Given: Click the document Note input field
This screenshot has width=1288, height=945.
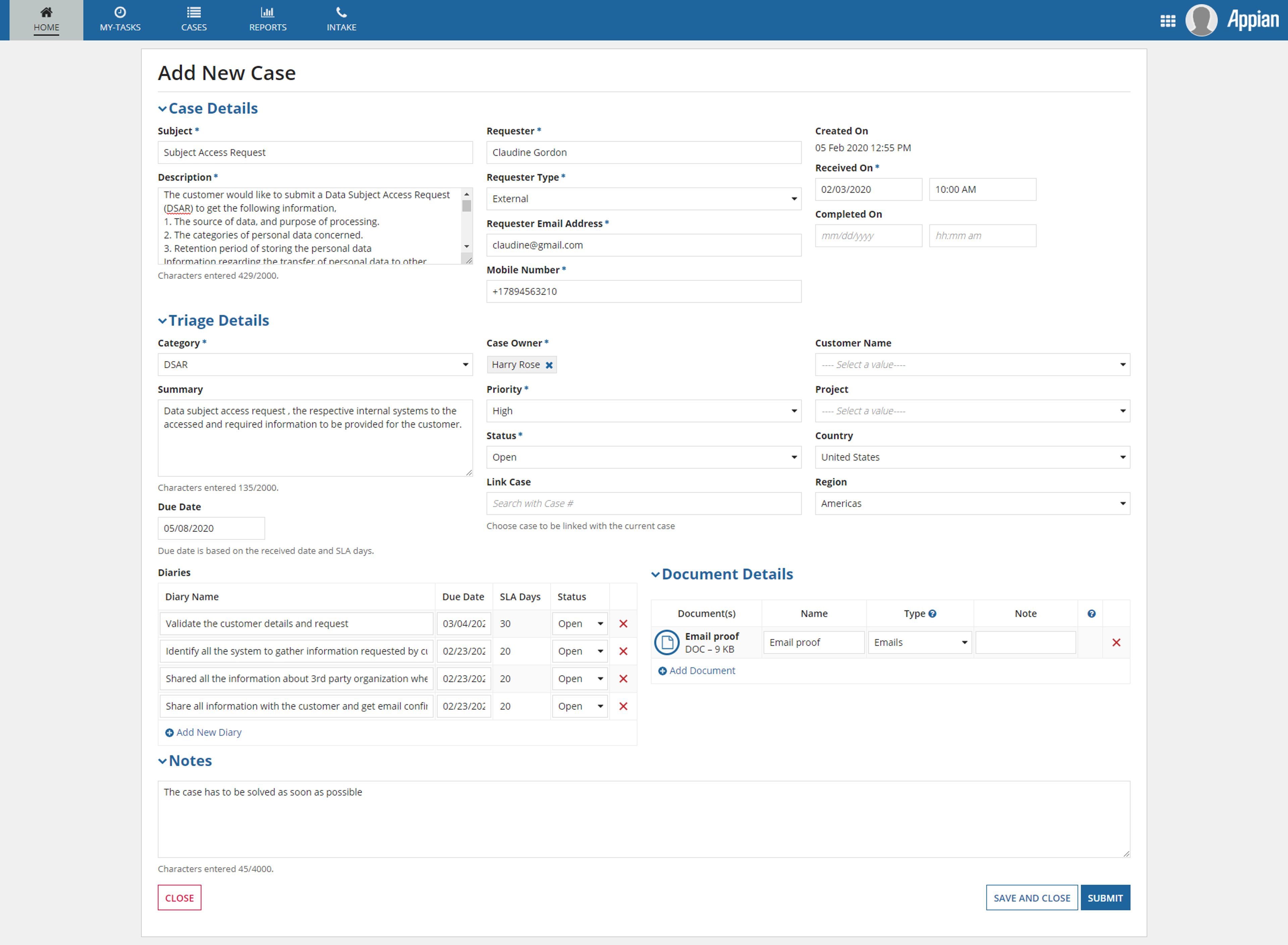Looking at the screenshot, I should [x=1026, y=642].
